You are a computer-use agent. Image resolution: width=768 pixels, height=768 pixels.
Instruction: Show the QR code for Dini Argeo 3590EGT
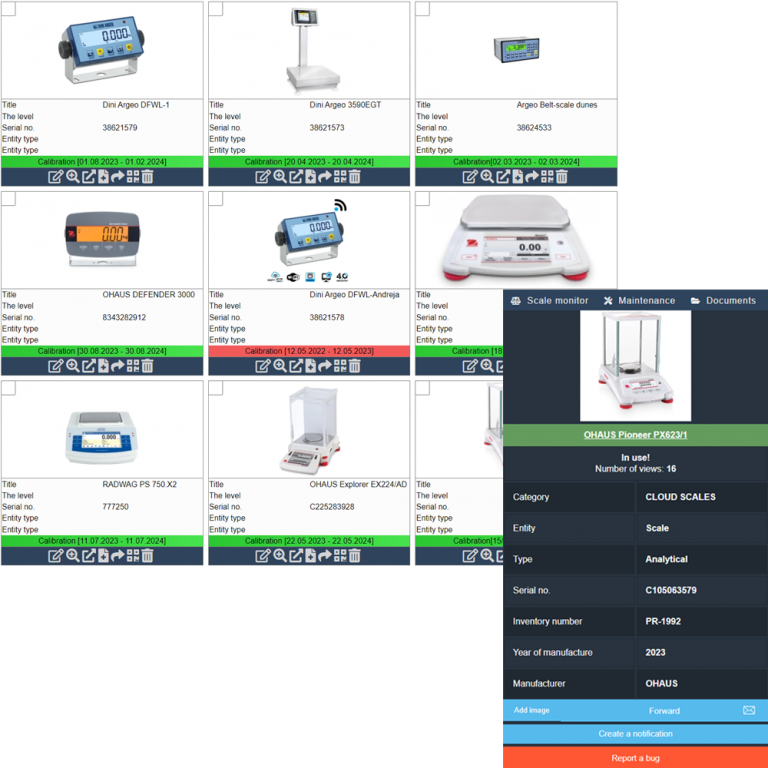click(x=340, y=177)
